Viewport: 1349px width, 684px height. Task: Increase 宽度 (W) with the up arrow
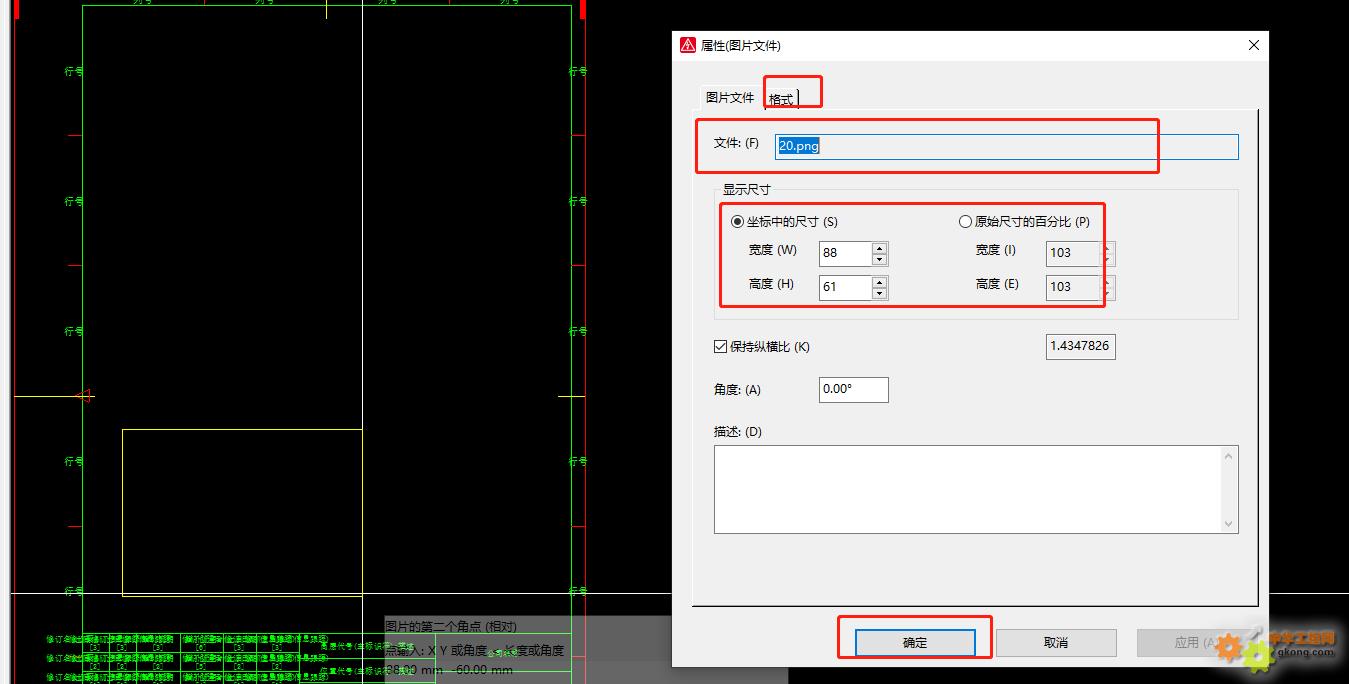pyautogui.click(x=879, y=247)
